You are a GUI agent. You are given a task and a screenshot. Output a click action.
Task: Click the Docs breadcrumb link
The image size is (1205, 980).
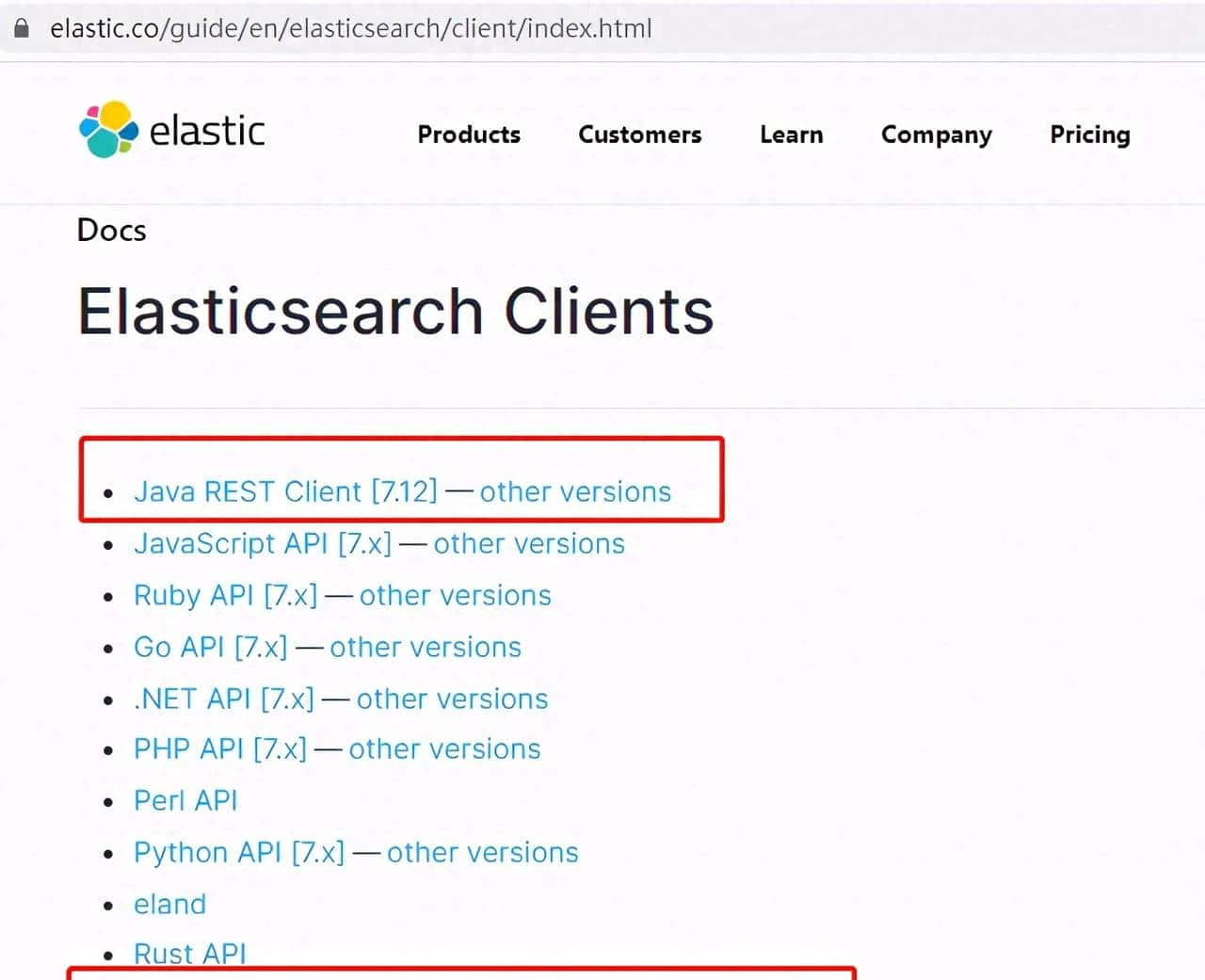pos(111,231)
